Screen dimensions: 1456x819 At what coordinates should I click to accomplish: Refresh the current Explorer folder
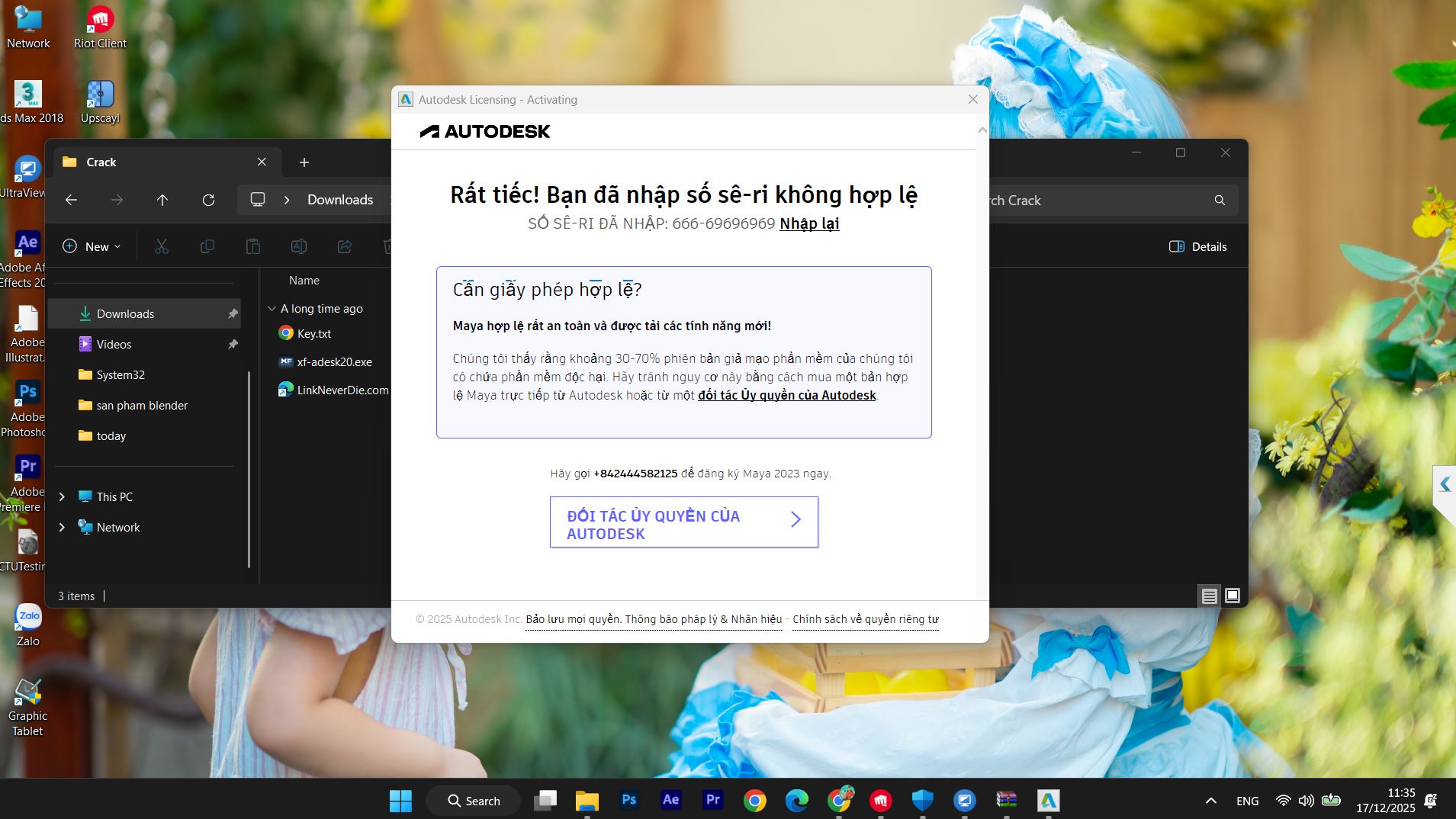[208, 200]
